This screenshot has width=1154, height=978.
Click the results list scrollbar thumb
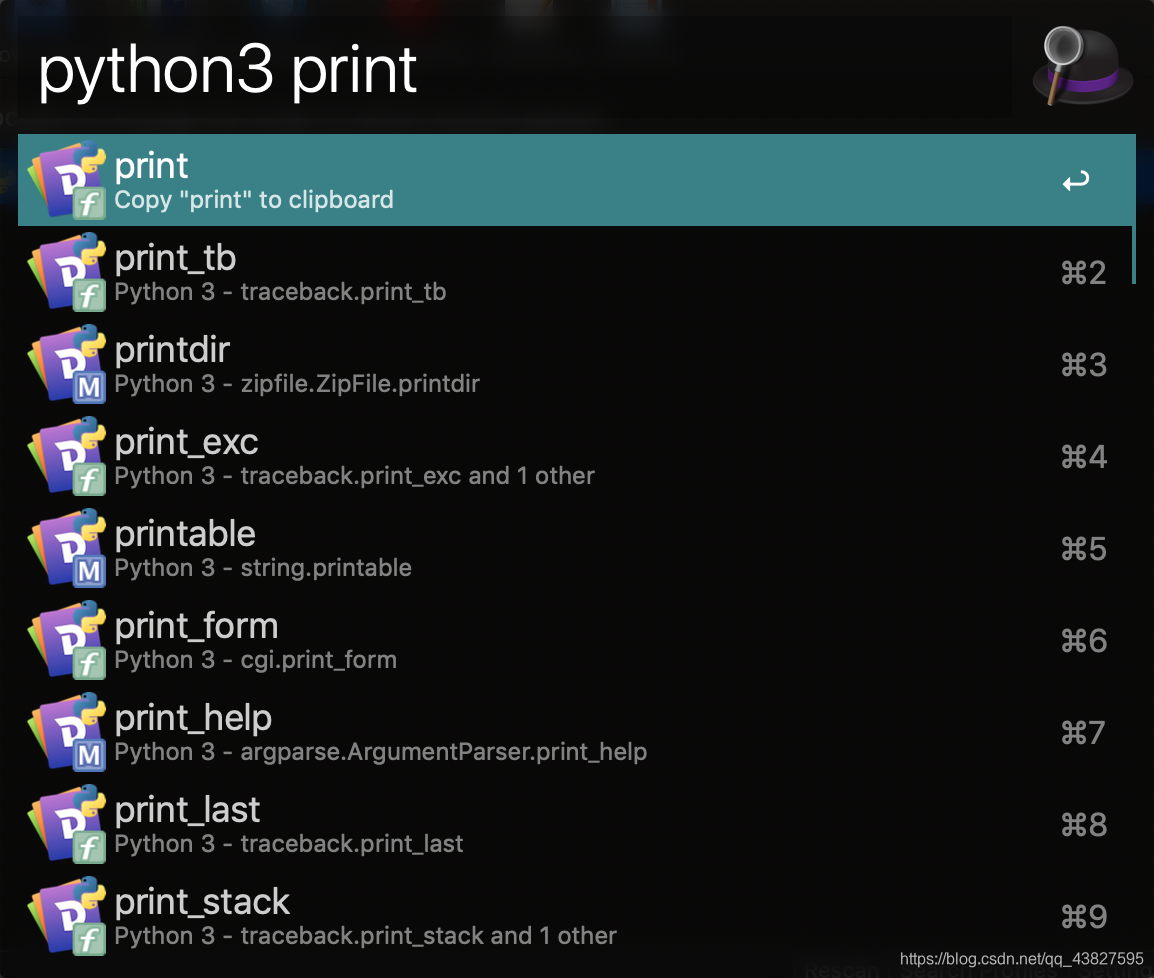coord(1133,209)
